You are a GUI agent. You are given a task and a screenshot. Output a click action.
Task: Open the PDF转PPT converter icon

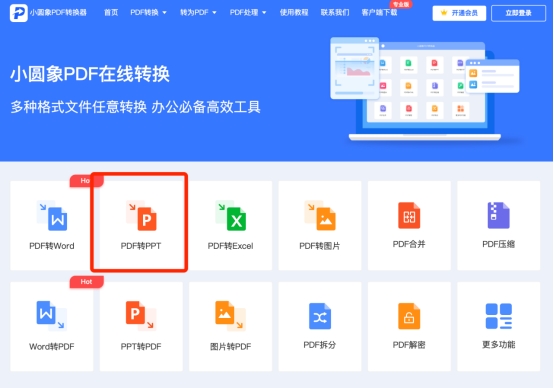(141, 216)
